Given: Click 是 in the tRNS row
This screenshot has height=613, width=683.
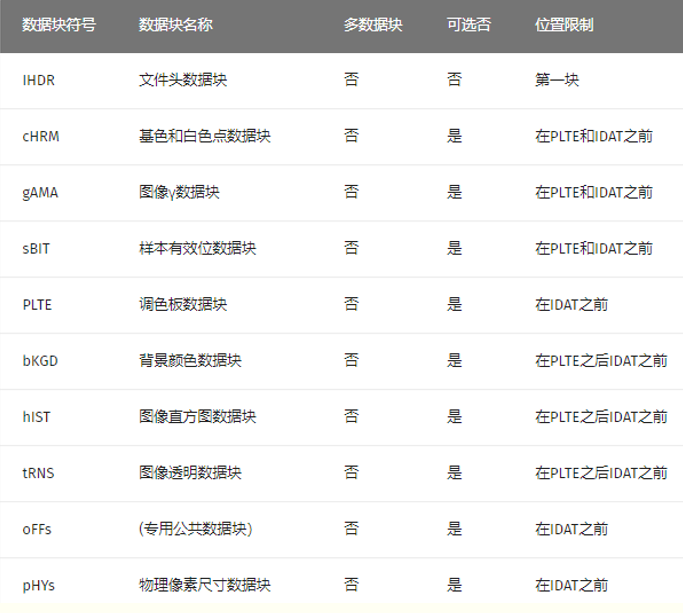Looking at the screenshot, I should point(454,473).
